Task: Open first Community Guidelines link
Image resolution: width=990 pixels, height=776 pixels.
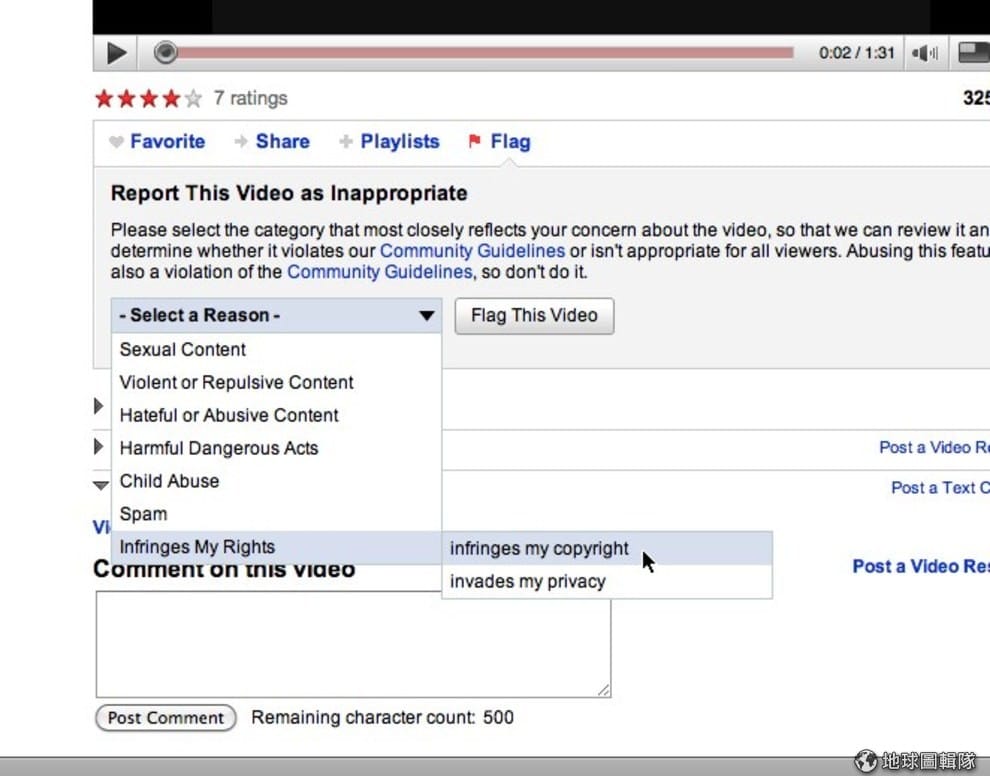Action: [472, 251]
